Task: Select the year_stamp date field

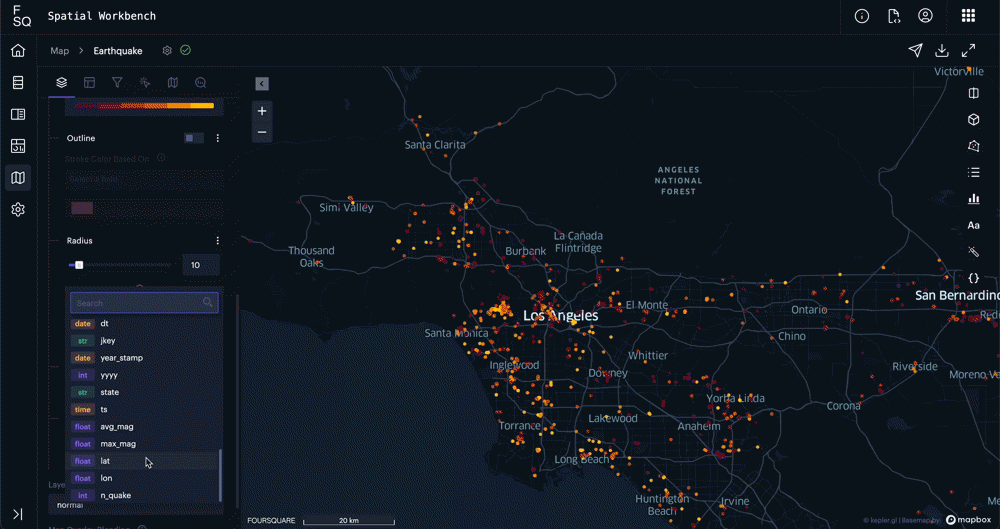Action: tap(145, 358)
